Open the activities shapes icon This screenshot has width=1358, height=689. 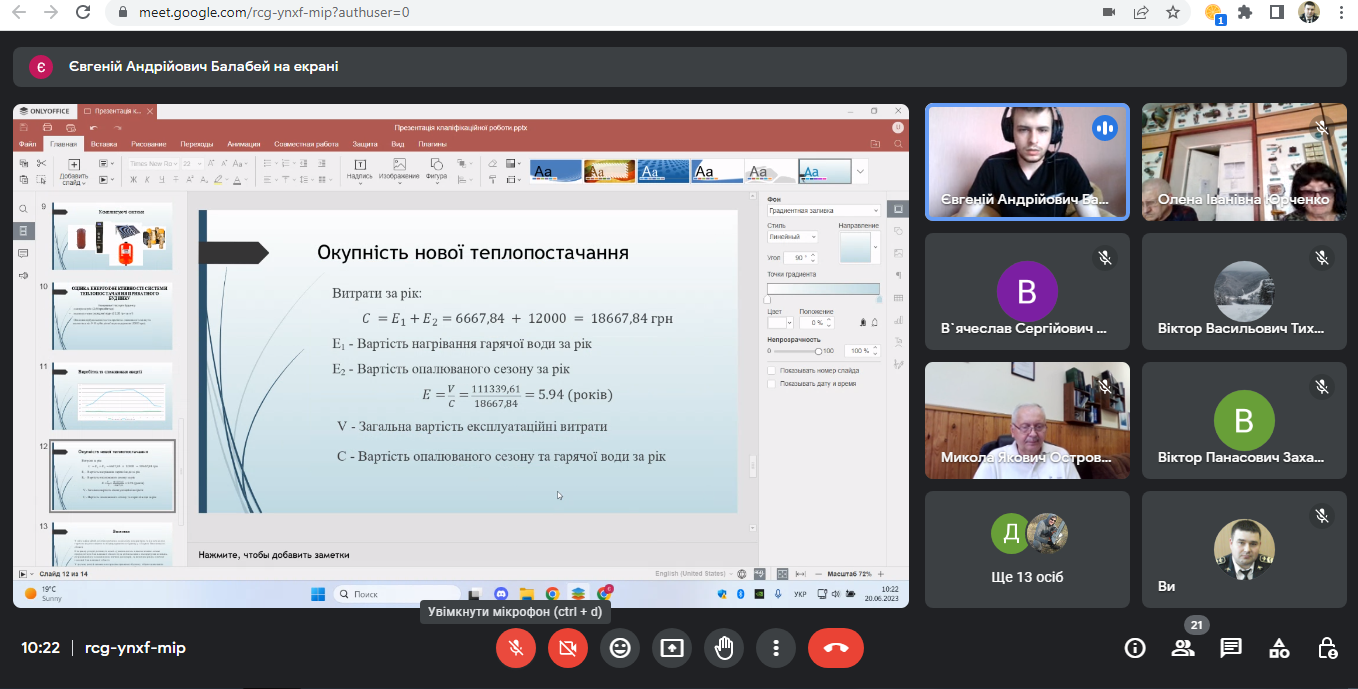[x=1279, y=648]
